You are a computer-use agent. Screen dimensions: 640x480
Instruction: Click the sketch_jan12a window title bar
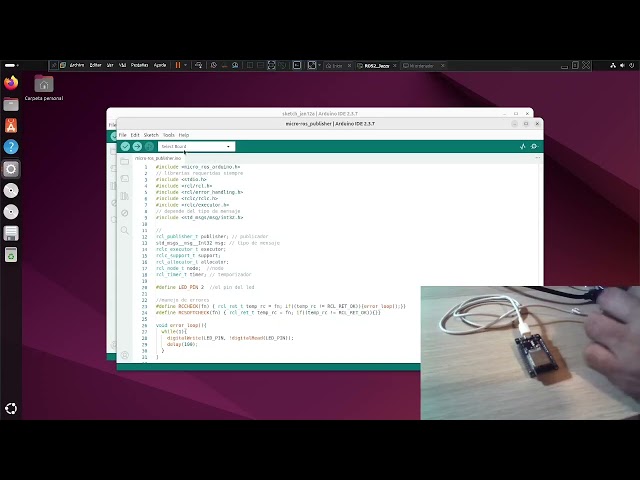pos(320,113)
